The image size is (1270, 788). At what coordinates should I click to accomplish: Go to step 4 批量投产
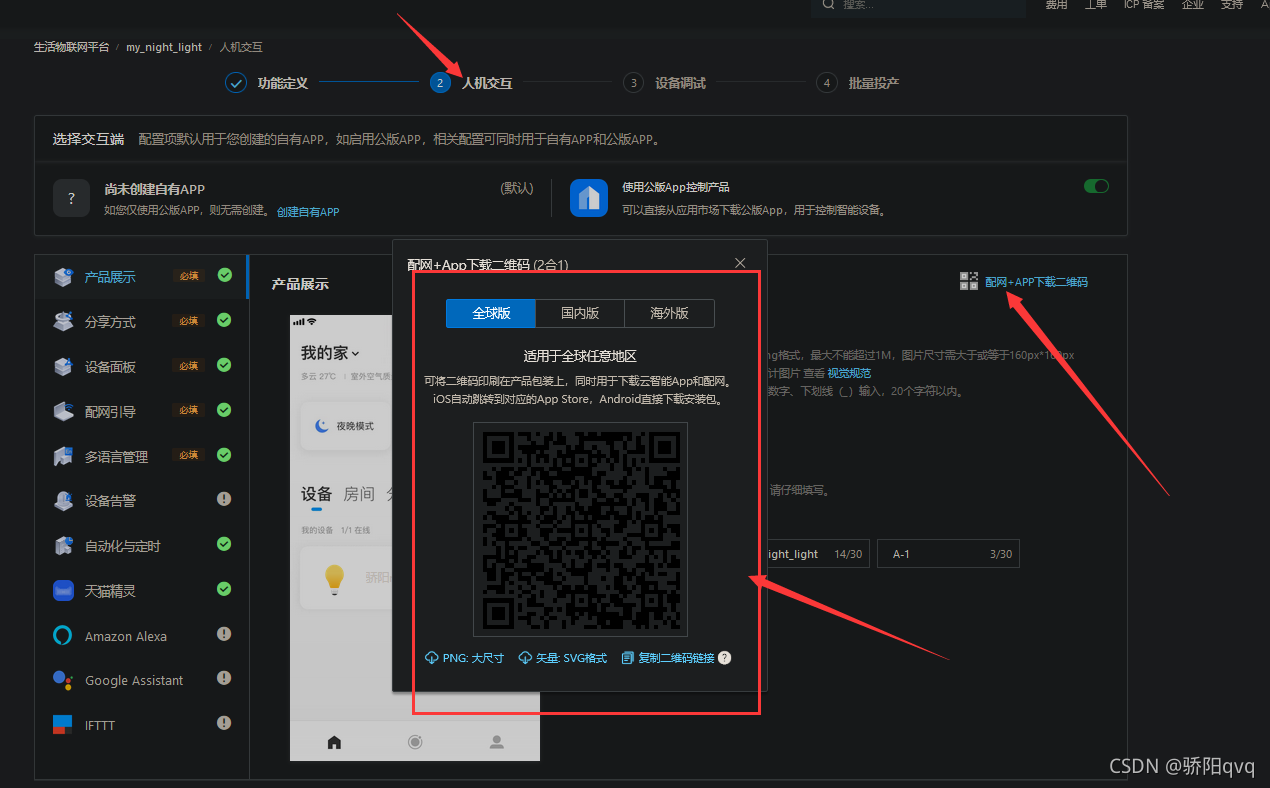tap(857, 83)
